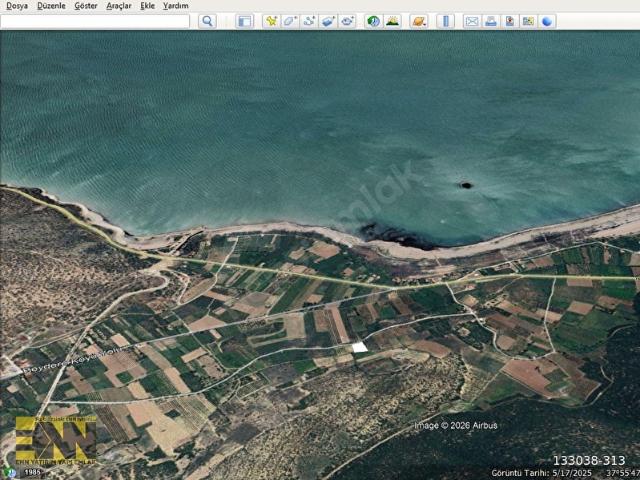Screen dimensions: 640x480
Task: Add a placemark with the pushpin icon
Action: tap(271, 21)
